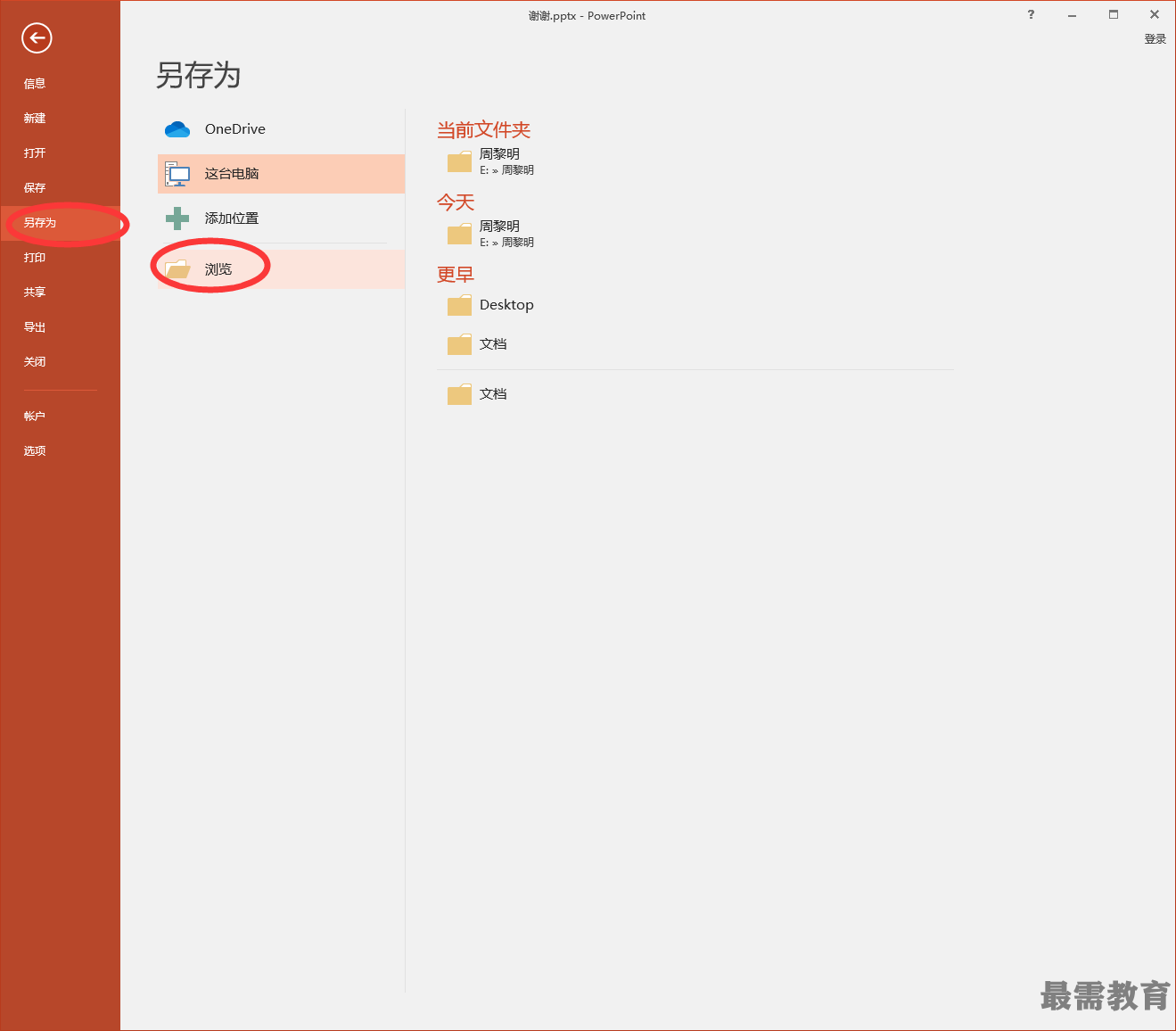Screen dimensions: 1176x1031
Task: Open the first 文档 under 更早
Action: [493, 344]
